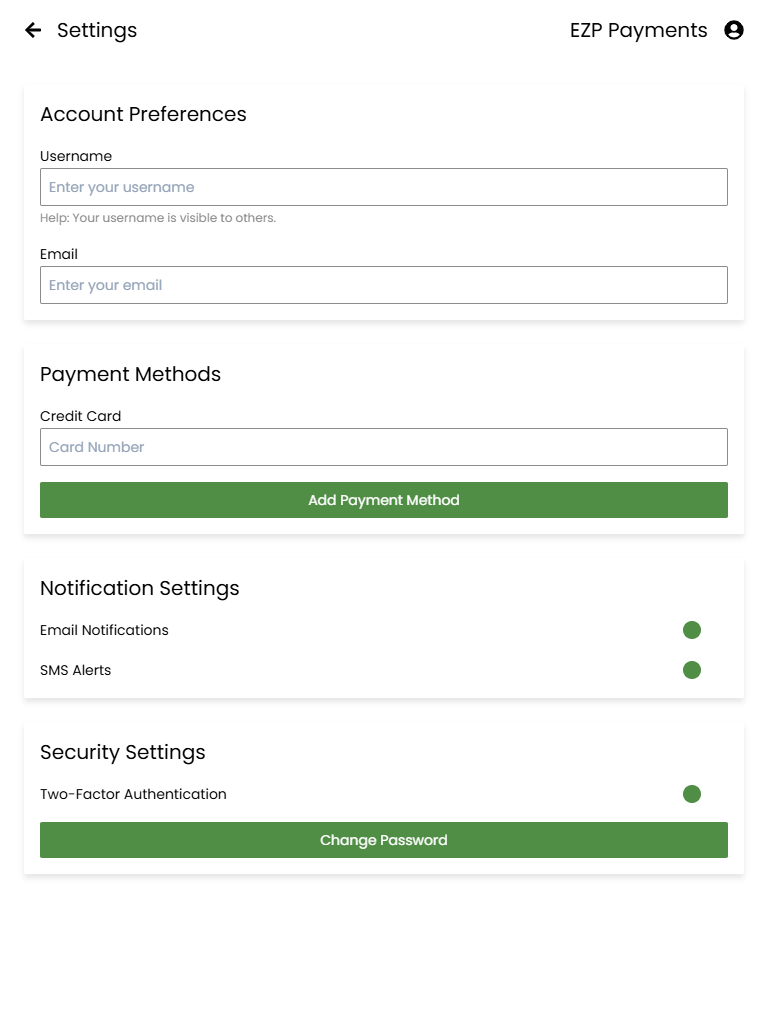768x1024 pixels.
Task: Click the Add Payment Method button
Action: click(384, 500)
